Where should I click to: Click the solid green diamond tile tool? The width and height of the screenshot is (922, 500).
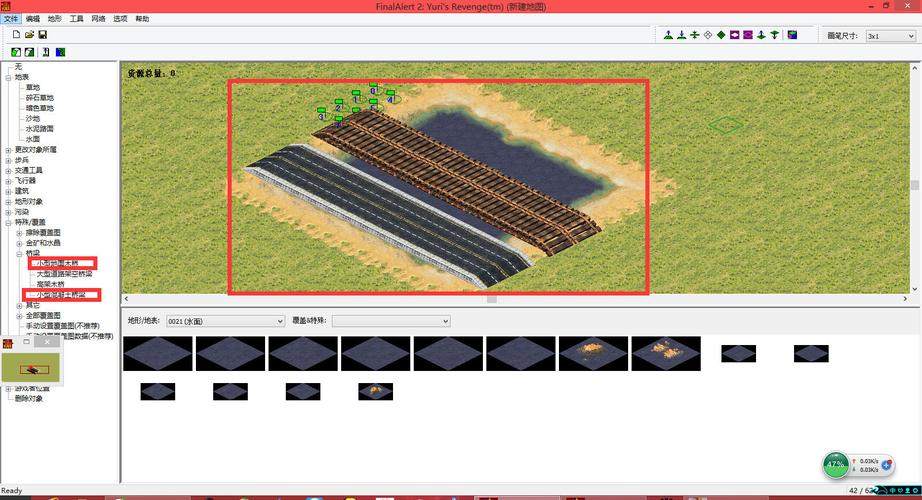coord(721,35)
